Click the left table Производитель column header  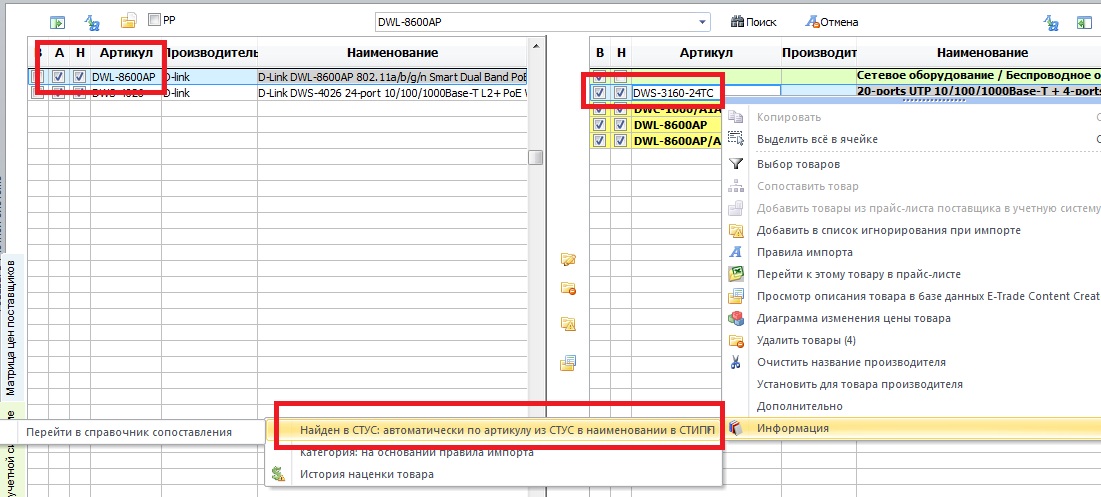[209, 53]
